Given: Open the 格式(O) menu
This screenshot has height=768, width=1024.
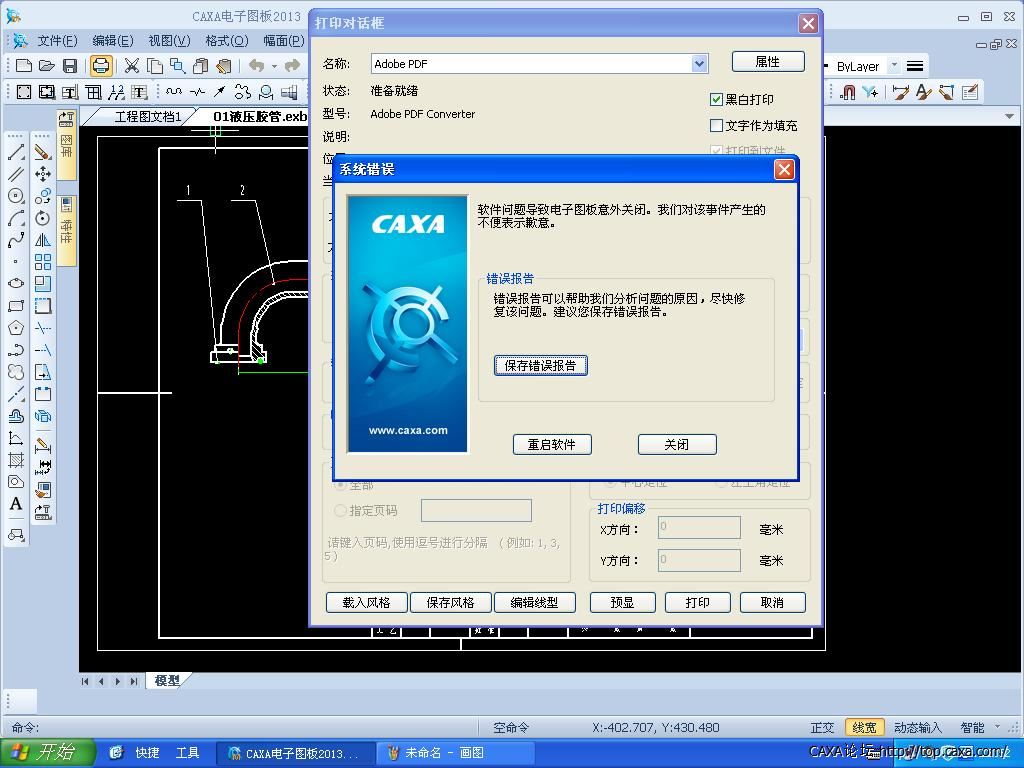Looking at the screenshot, I should [x=227, y=40].
